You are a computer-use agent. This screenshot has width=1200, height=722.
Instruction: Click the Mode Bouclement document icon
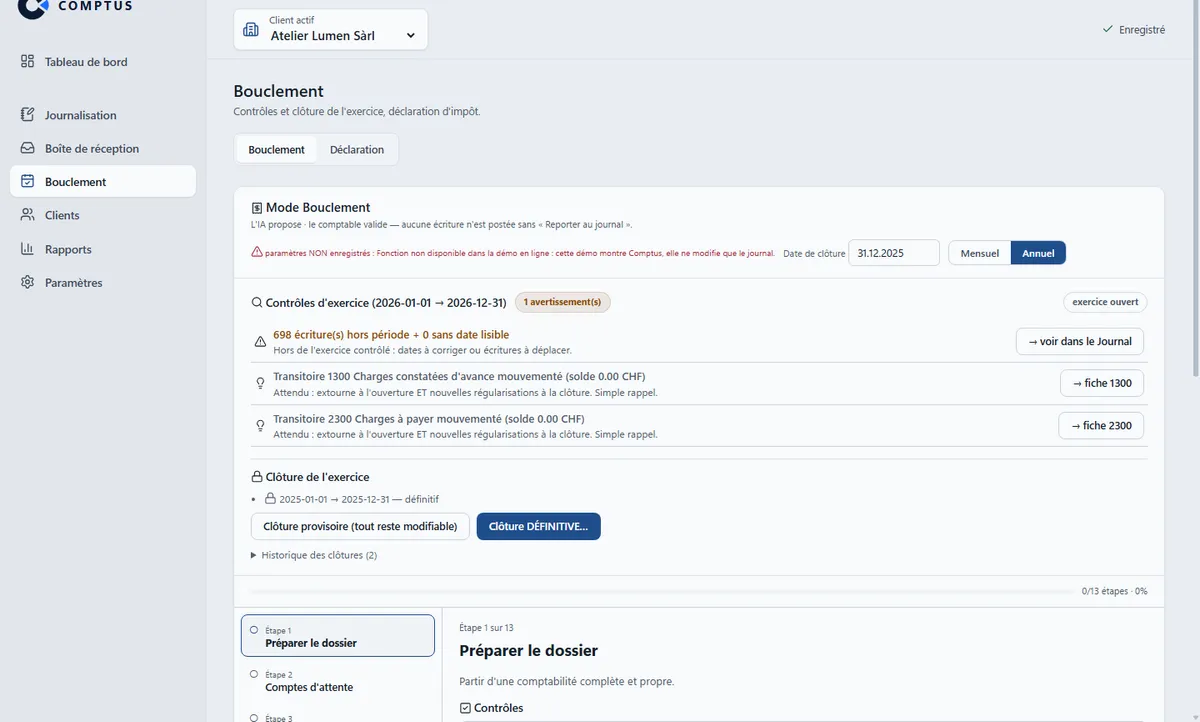(257, 208)
